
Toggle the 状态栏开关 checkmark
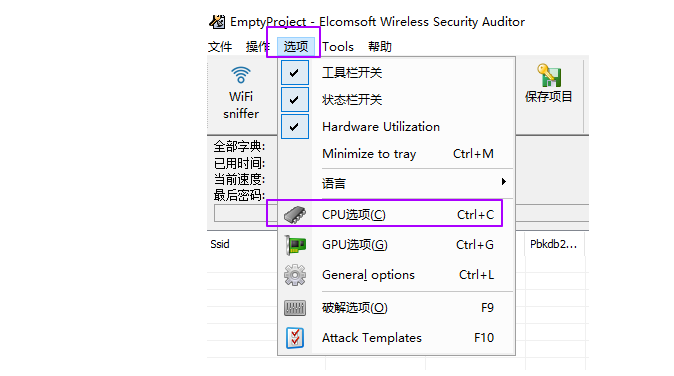[x=294, y=100]
